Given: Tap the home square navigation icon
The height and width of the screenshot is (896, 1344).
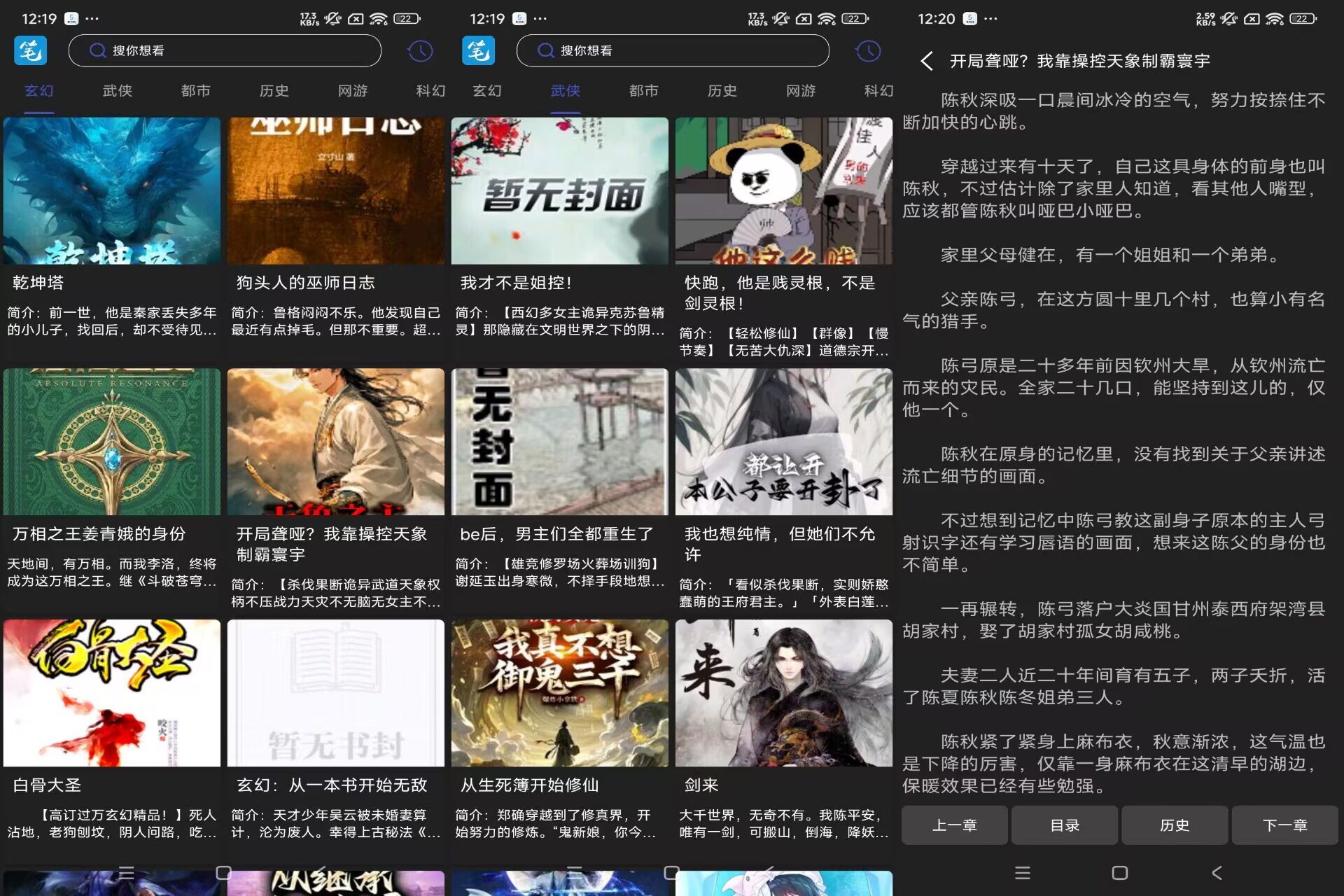Looking at the screenshot, I should pyautogui.click(x=1118, y=874).
